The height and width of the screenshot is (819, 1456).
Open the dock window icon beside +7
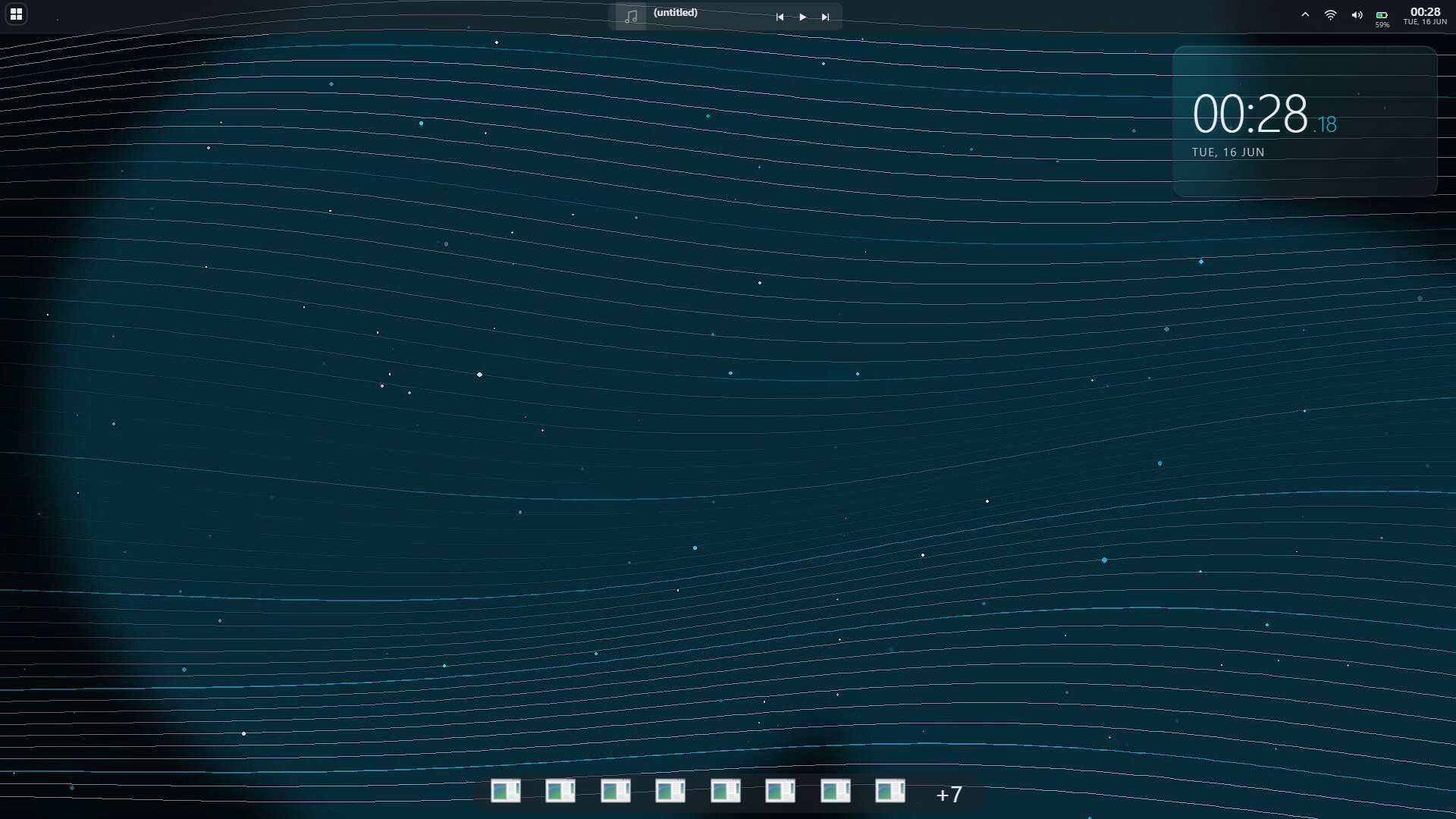click(890, 791)
